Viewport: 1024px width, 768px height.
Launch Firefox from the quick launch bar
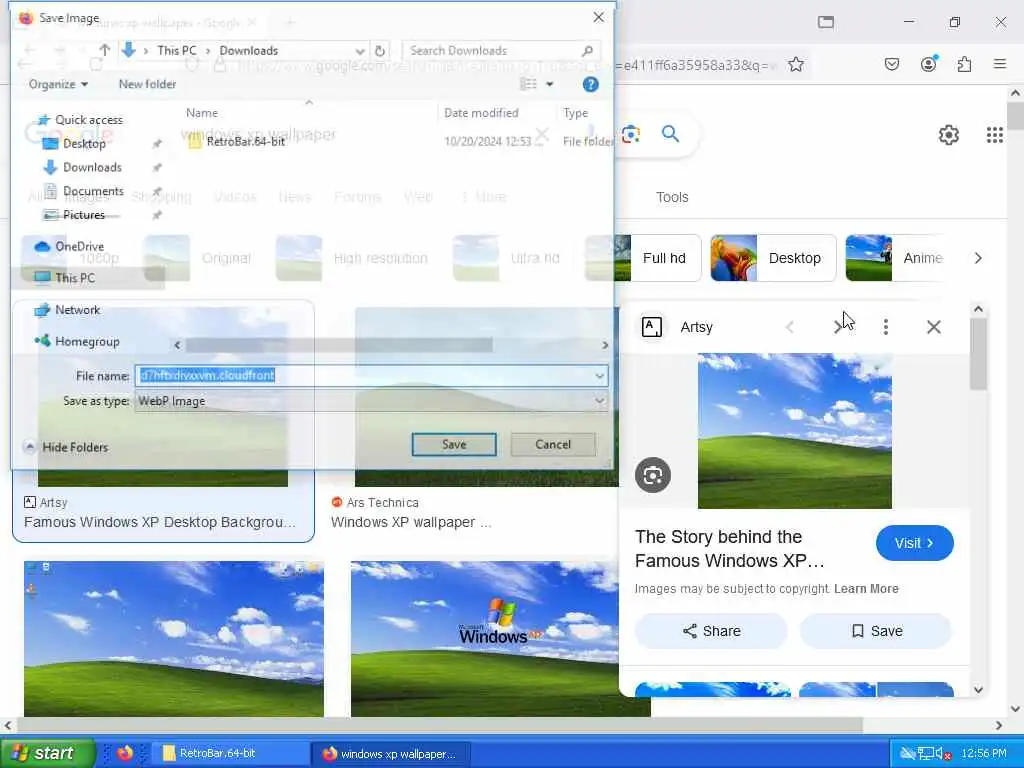tap(125, 753)
